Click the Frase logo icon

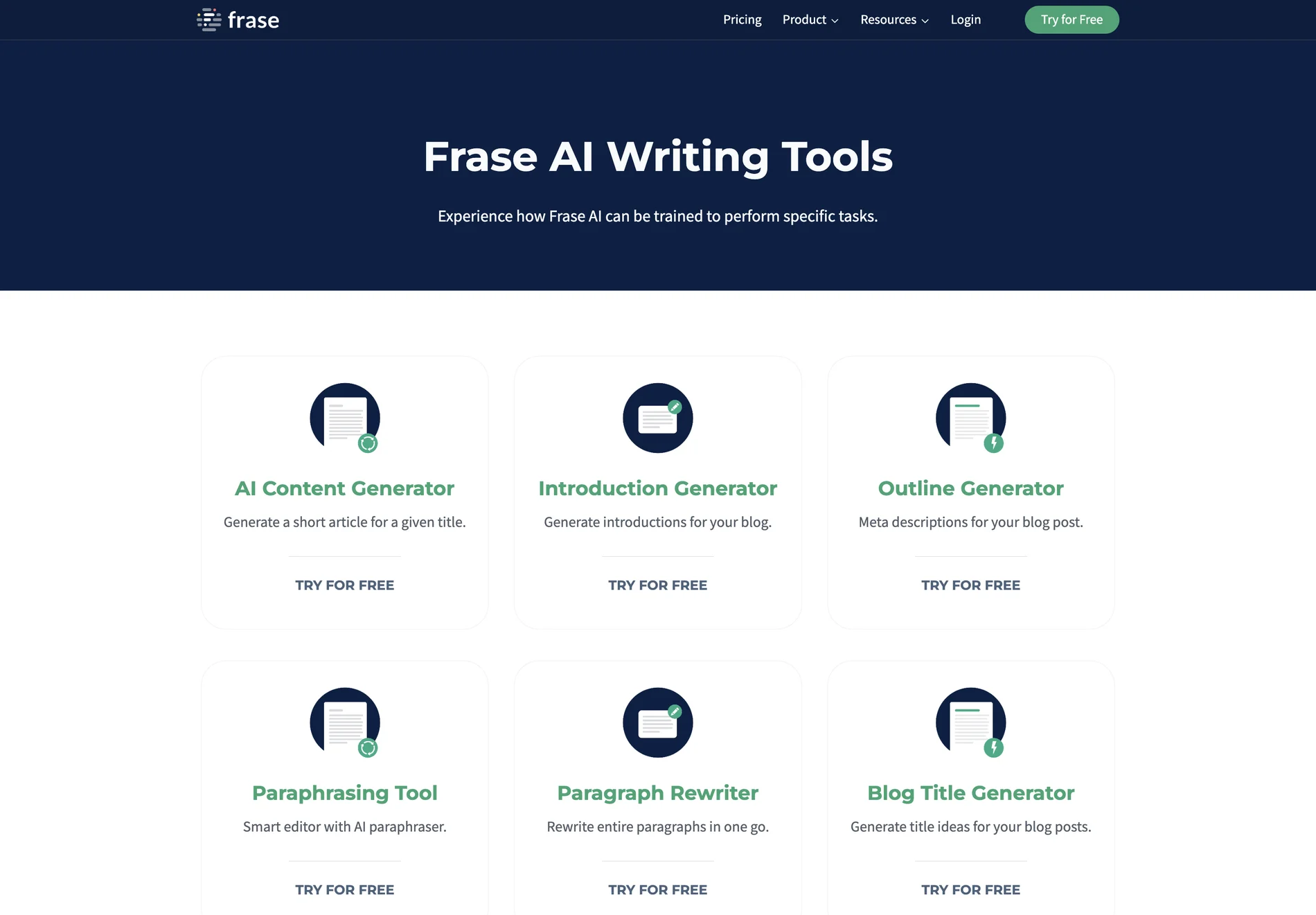(209, 19)
